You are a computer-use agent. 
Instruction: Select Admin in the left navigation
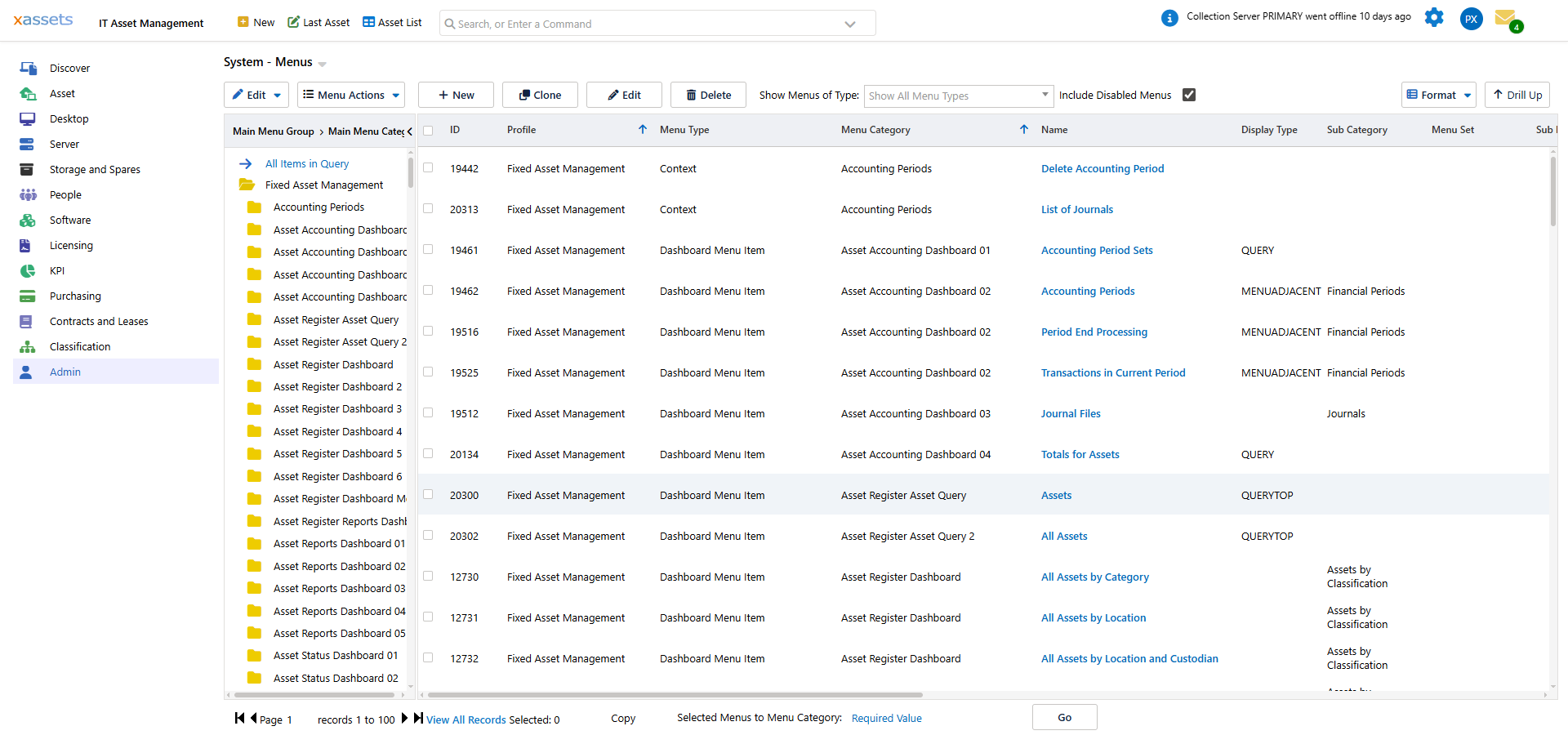(x=65, y=372)
